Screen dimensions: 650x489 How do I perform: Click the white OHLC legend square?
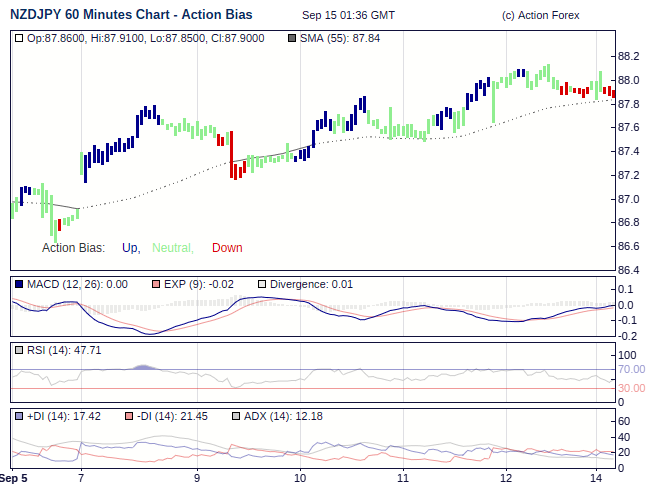pos(20,38)
